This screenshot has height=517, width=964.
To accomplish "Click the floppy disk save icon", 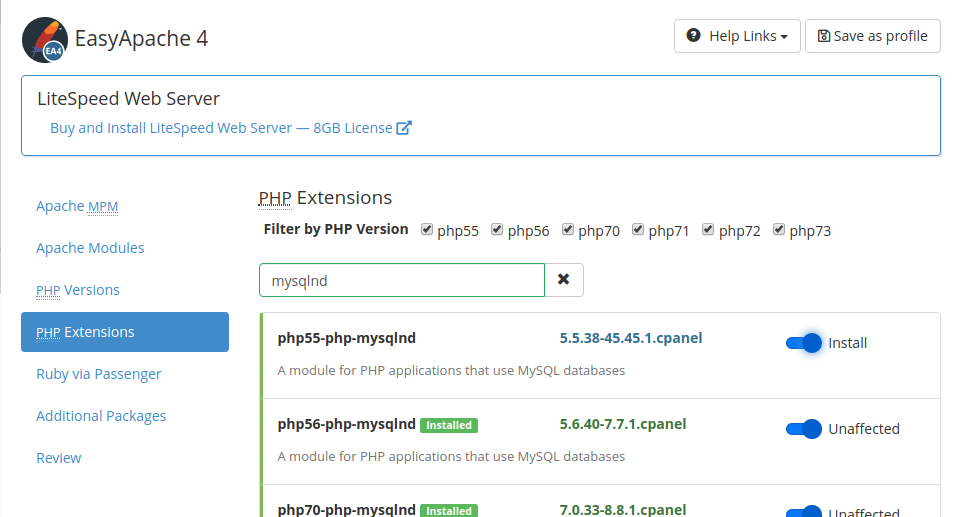I will pos(823,36).
